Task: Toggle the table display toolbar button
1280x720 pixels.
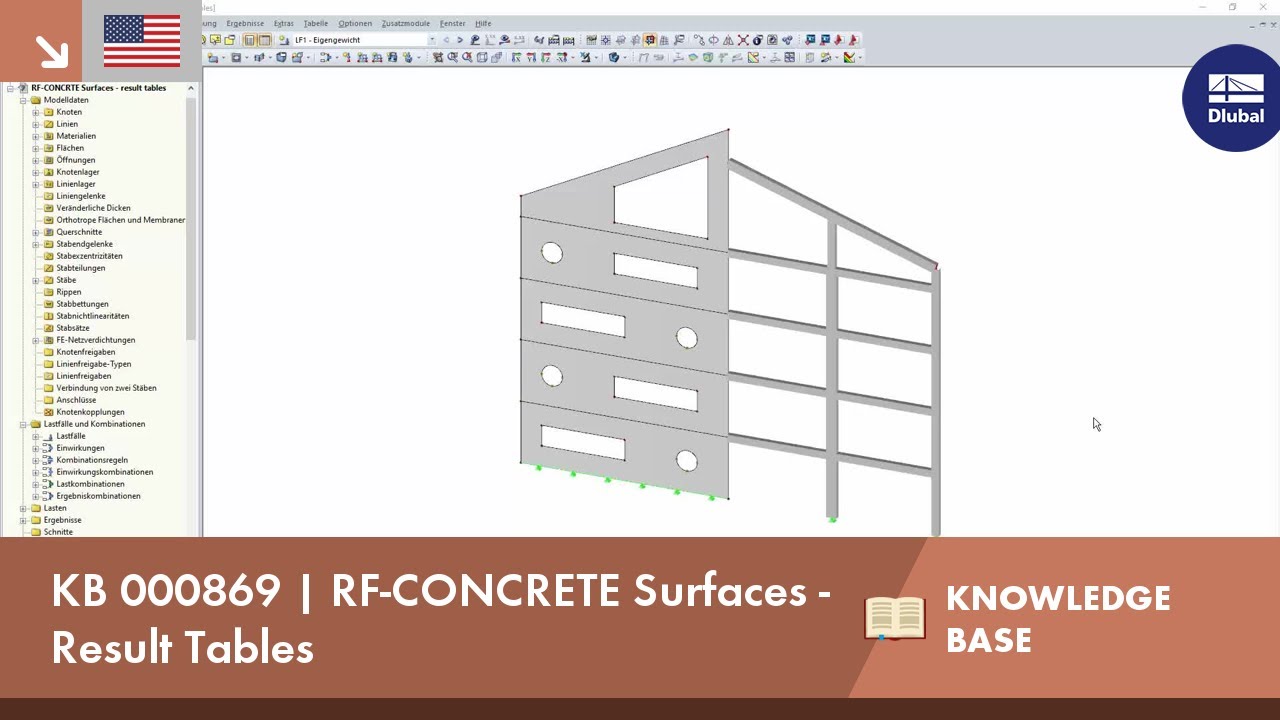Action: tap(264, 40)
